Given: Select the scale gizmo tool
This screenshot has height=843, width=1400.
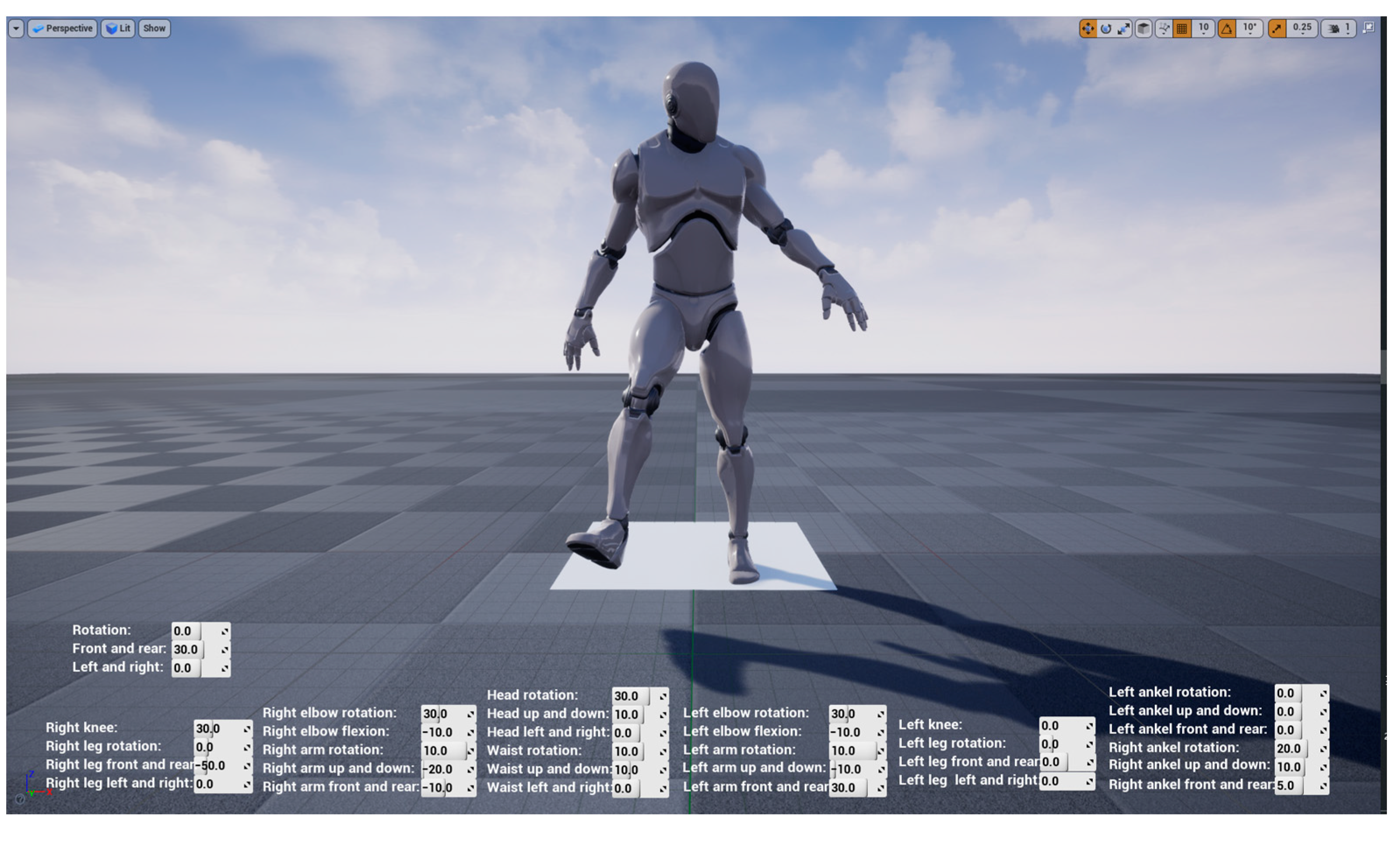Looking at the screenshot, I should (x=1123, y=28).
